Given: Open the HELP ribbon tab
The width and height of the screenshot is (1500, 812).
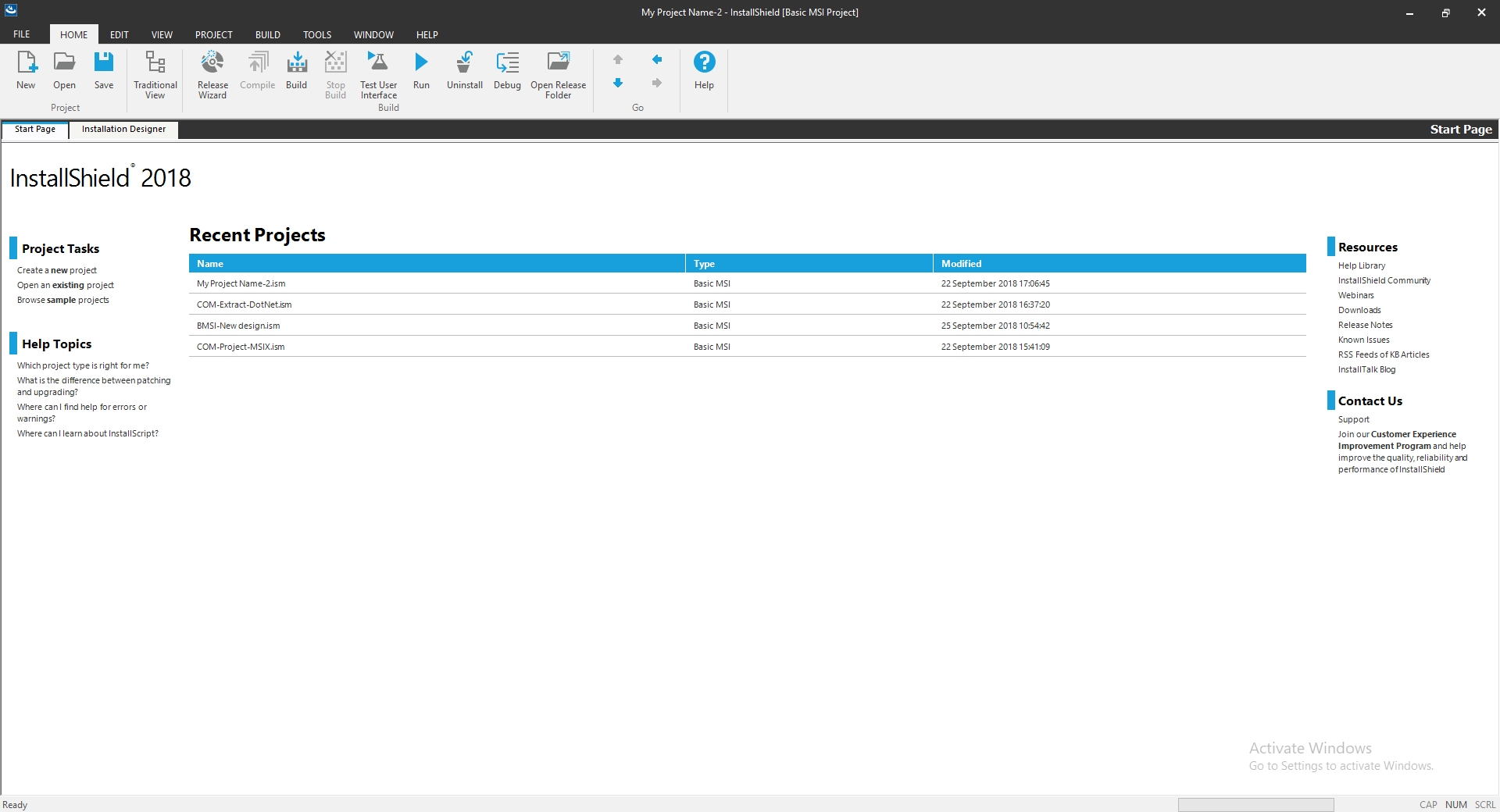Looking at the screenshot, I should click(427, 34).
